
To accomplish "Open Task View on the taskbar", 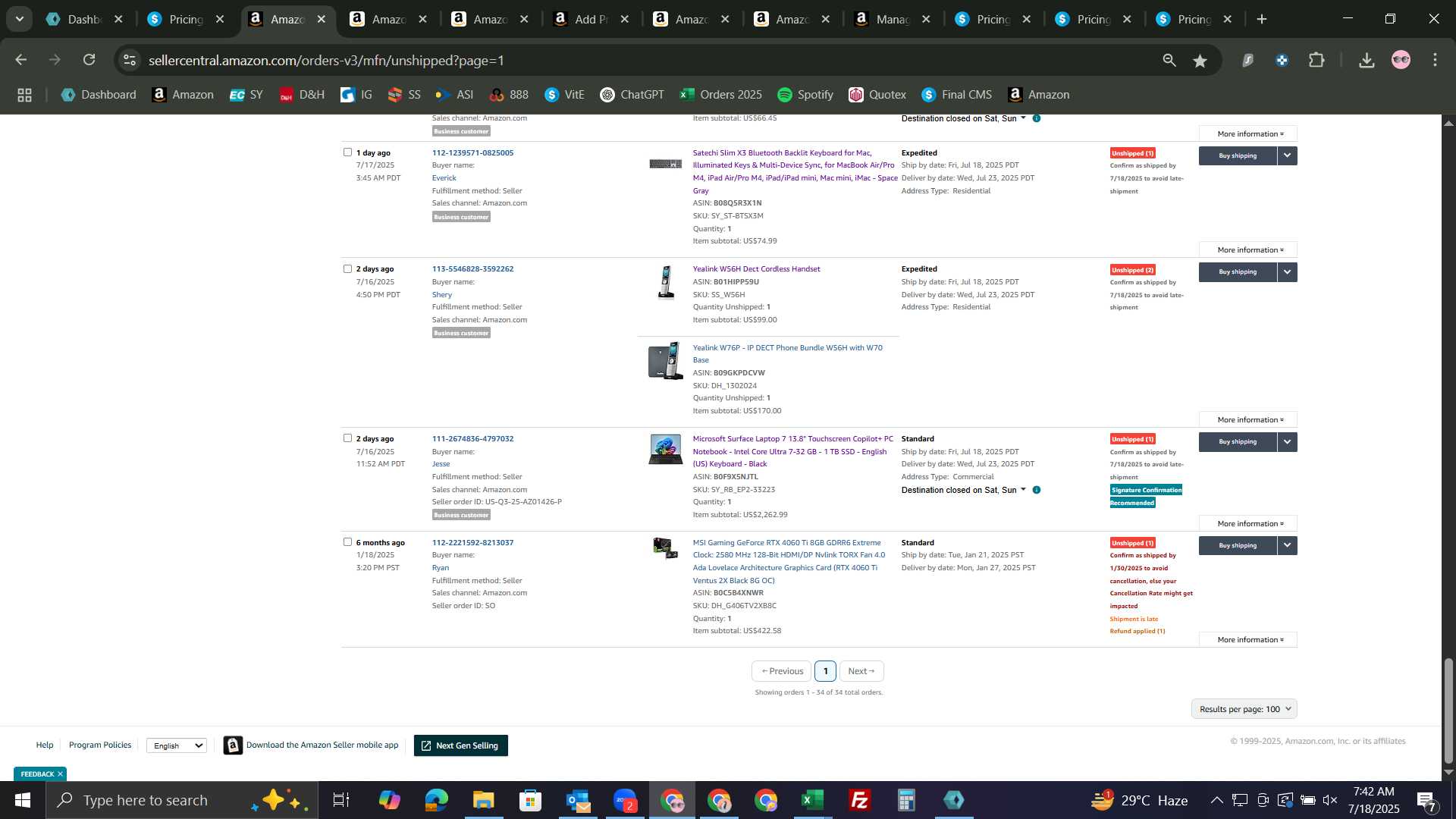I will click(x=341, y=800).
